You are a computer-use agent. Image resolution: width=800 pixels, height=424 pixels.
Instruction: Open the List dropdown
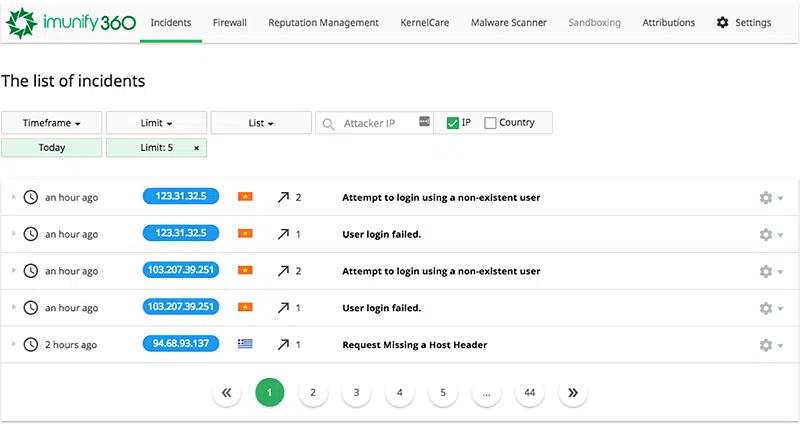(x=261, y=123)
